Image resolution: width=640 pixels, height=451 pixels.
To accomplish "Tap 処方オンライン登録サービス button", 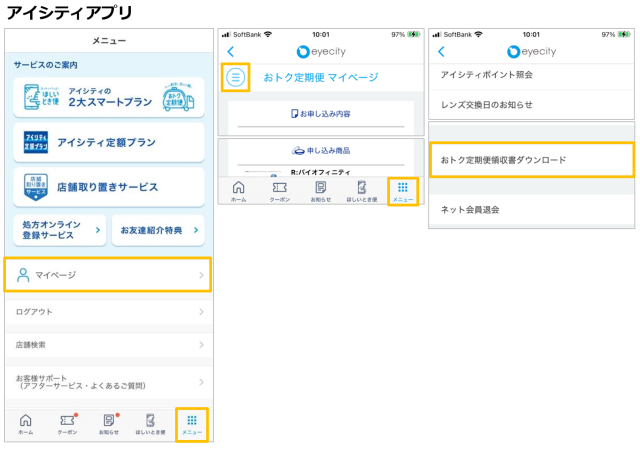I will (x=60, y=230).
